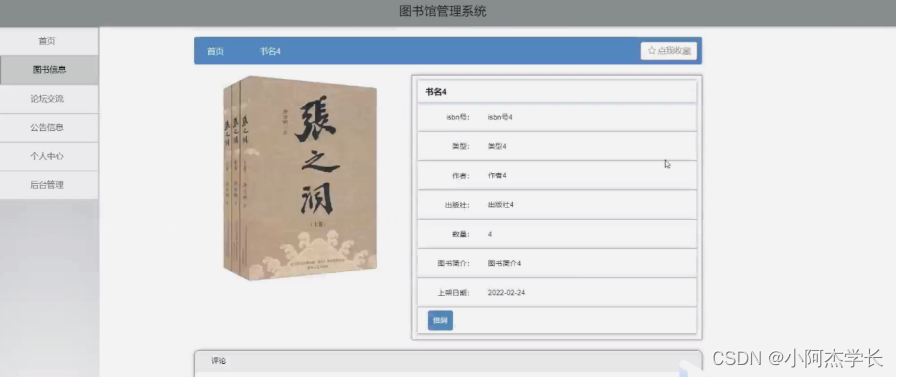Image resolution: width=899 pixels, height=377 pixels.
Task: Click the 出版社4 value
Action: click(x=501, y=205)
